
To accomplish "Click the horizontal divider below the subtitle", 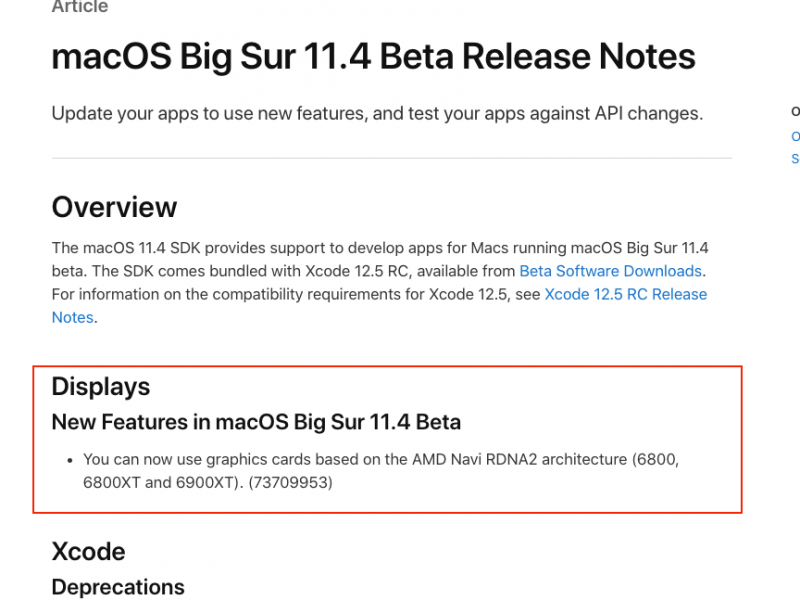I will pos(391,158).
